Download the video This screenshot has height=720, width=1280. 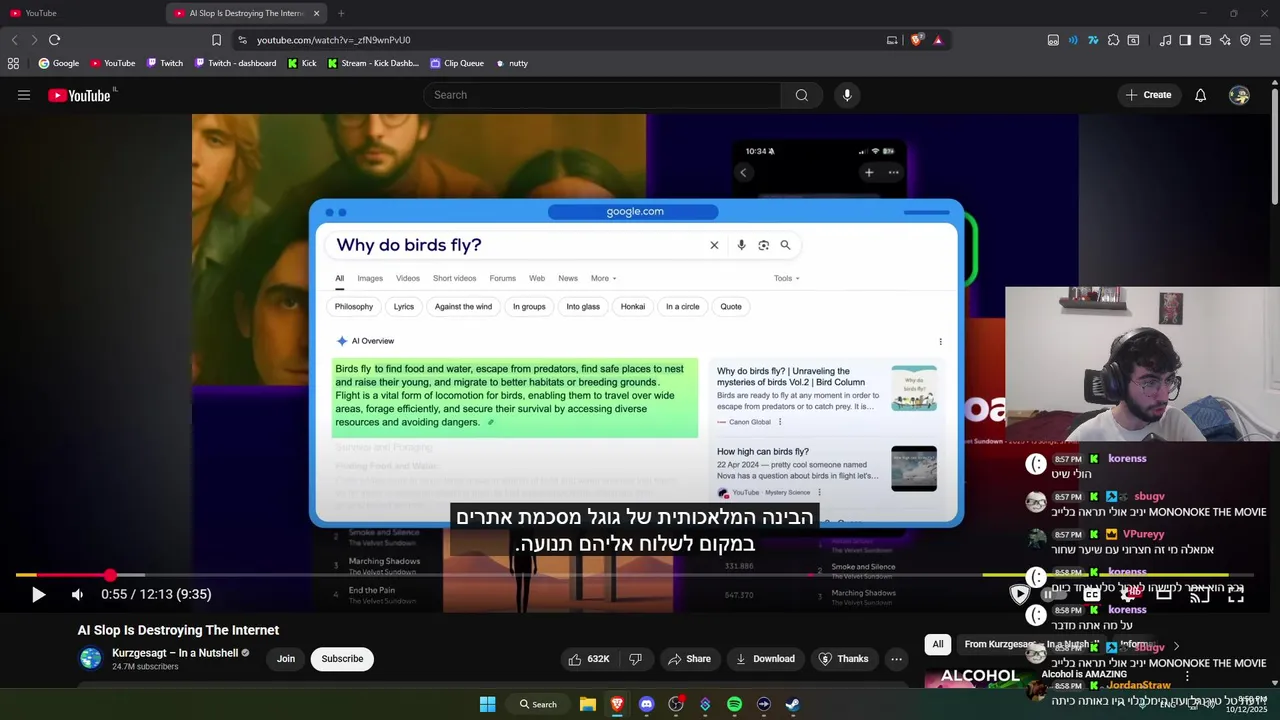pyautogui.click(x=766, y=659)
